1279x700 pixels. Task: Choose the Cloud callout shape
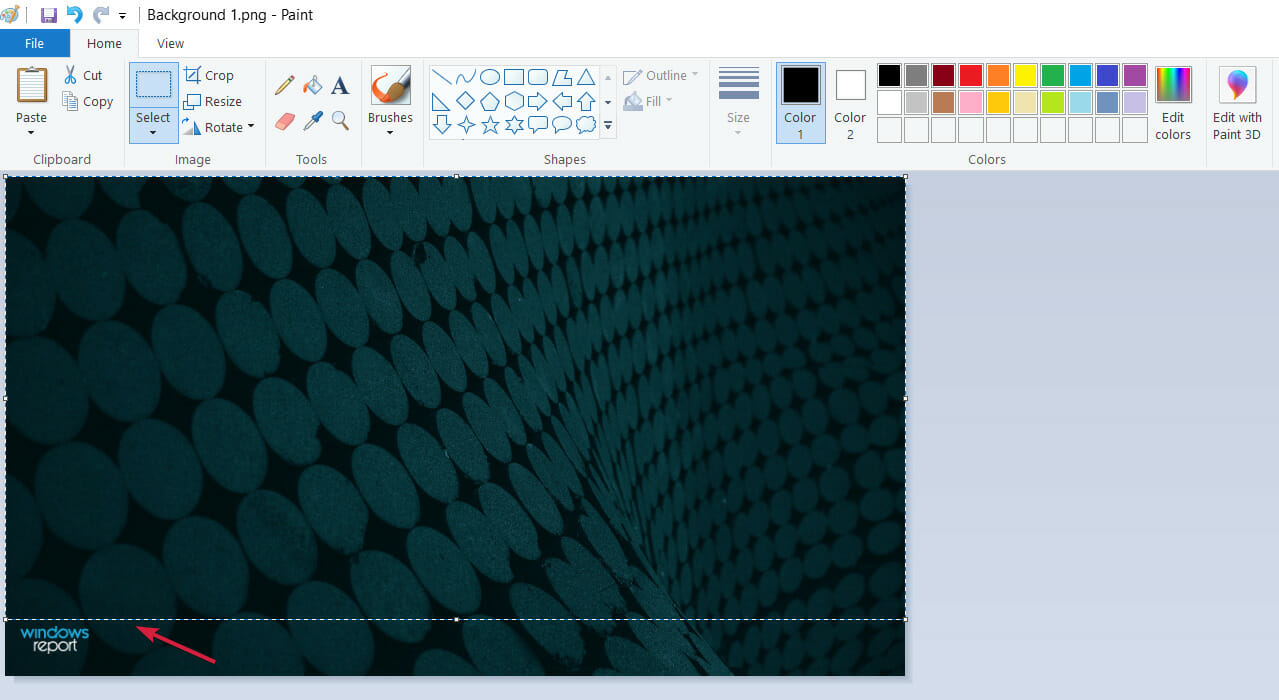click(x=586, y=125)
